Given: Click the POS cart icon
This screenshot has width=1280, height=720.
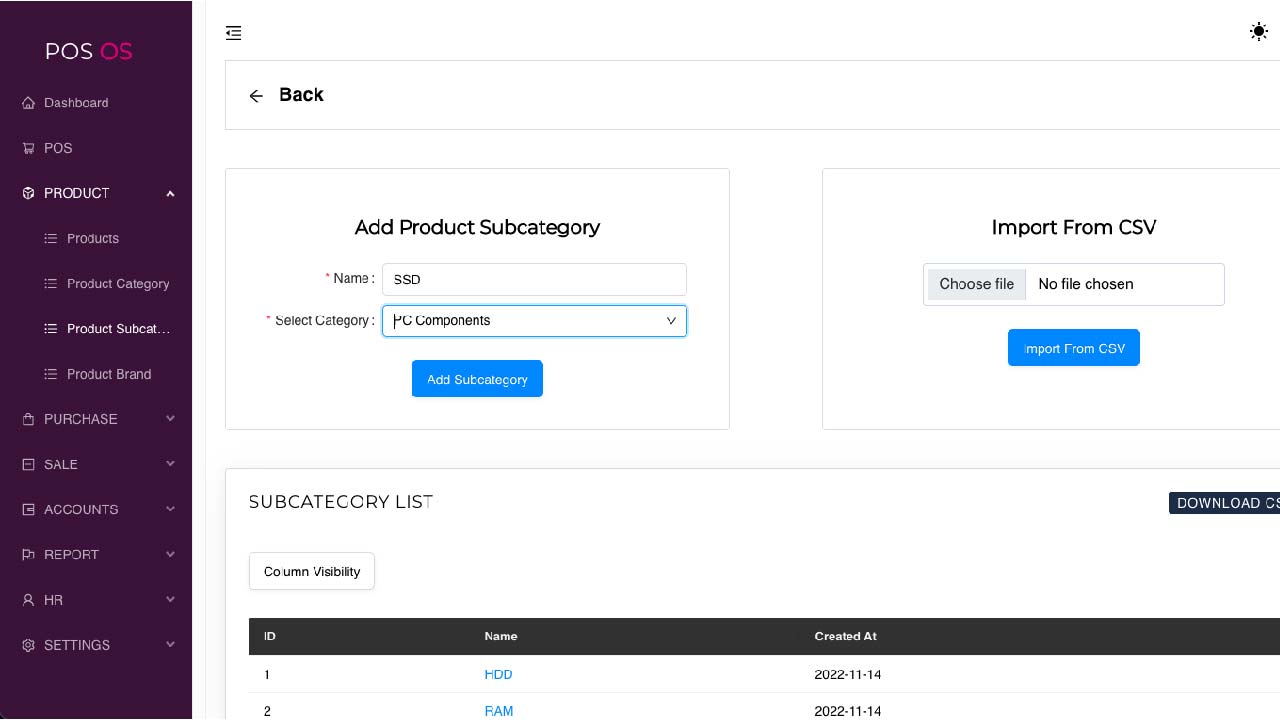Looking at the screenshot, I should click(x=28, y=148).
